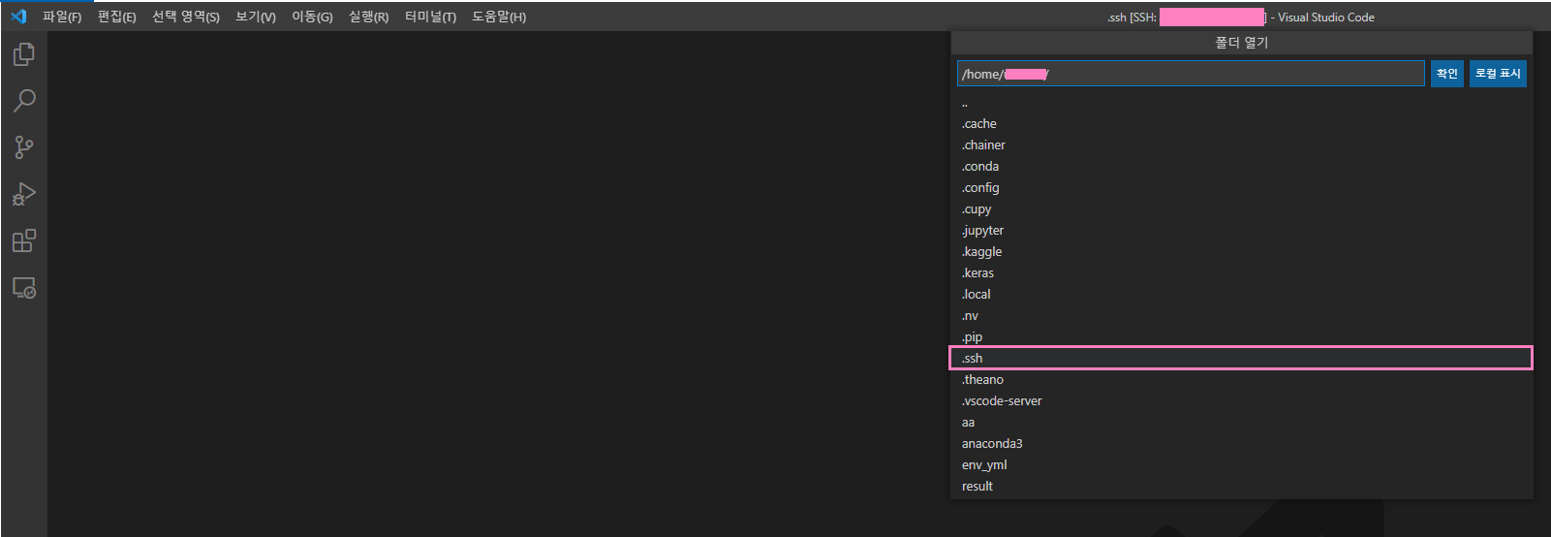This screenshot has height=537, width=1551.
Task: Open the 보기(V) menu
Action: [x=255, y=17]
